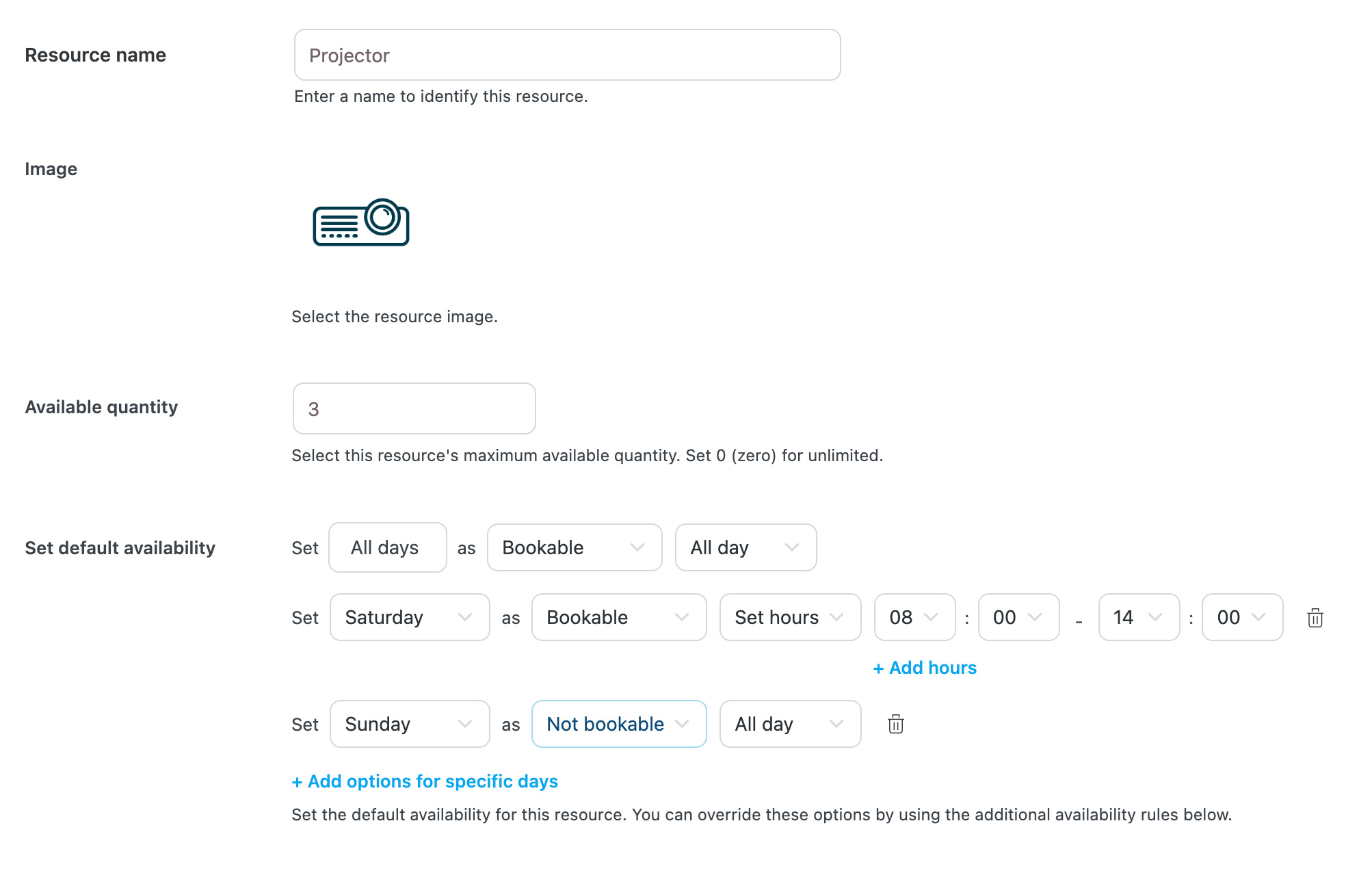The width and height of the screenshot is (1372, 884).
Task: Click the Add hours link
Action: [x=925, y=668]
